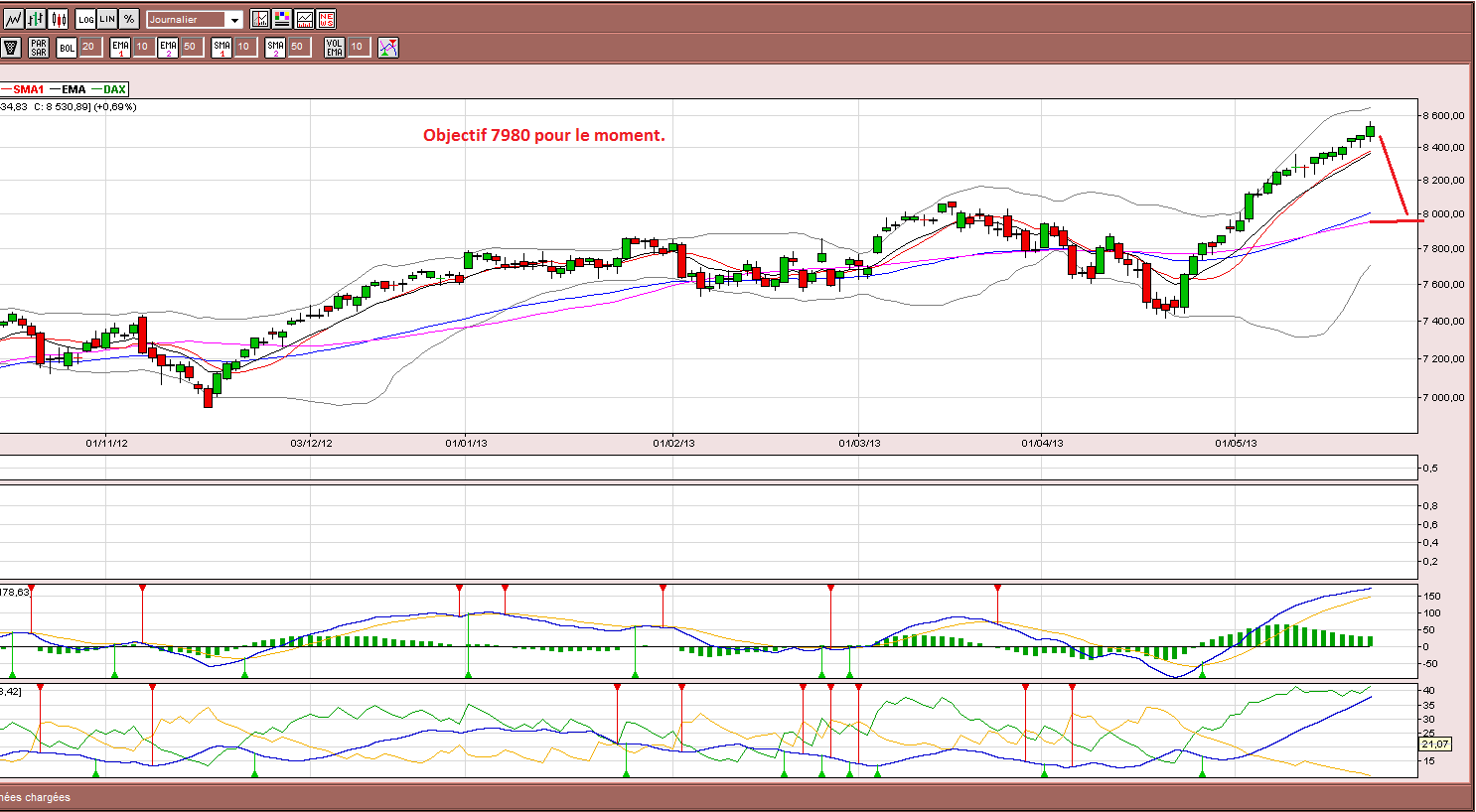Click the closing value C: 8 530,89
The image size is (1476, 812).
[62, 106]
